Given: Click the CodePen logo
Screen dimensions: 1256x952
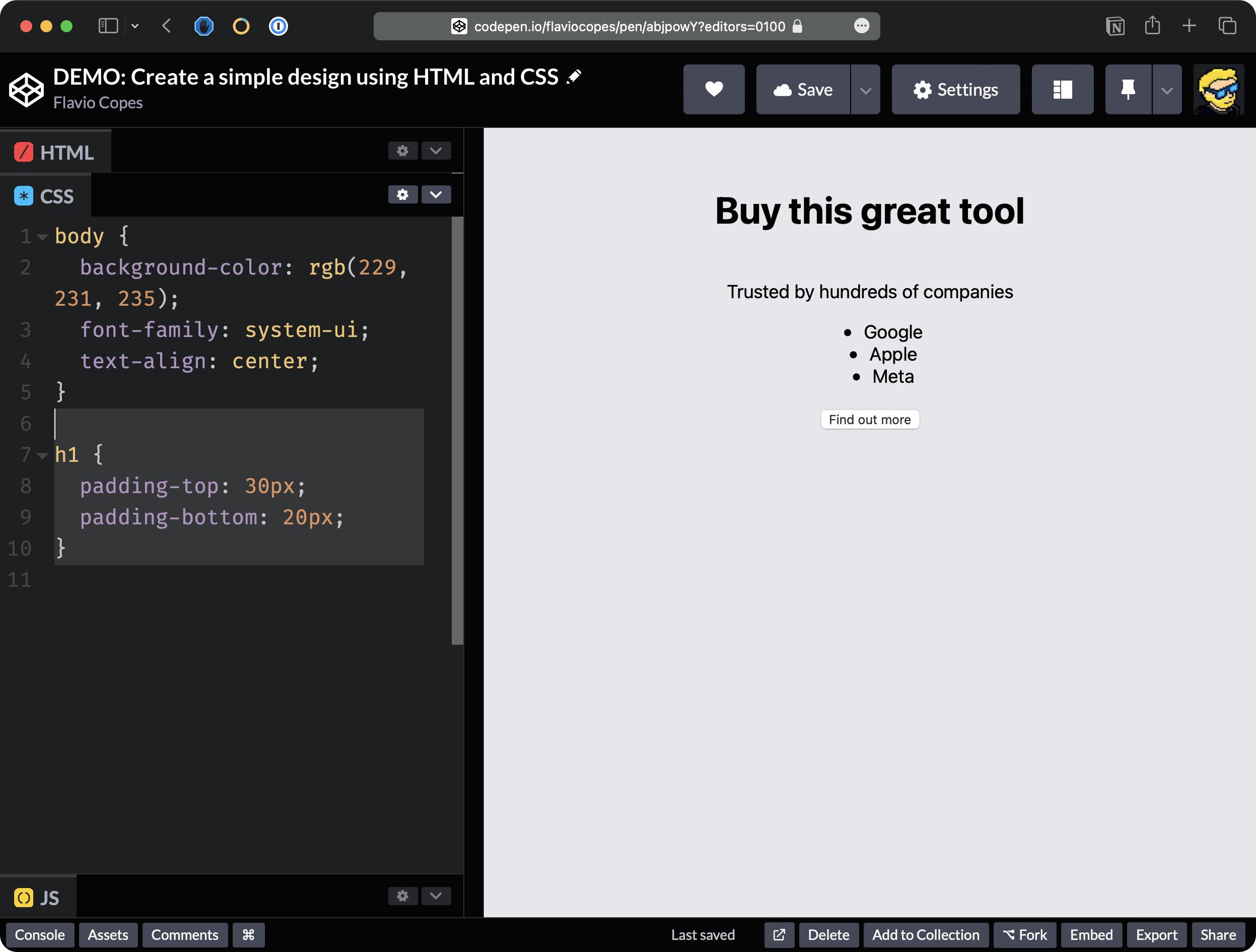Looking at the screenshot, I should [x=26, y=90].
